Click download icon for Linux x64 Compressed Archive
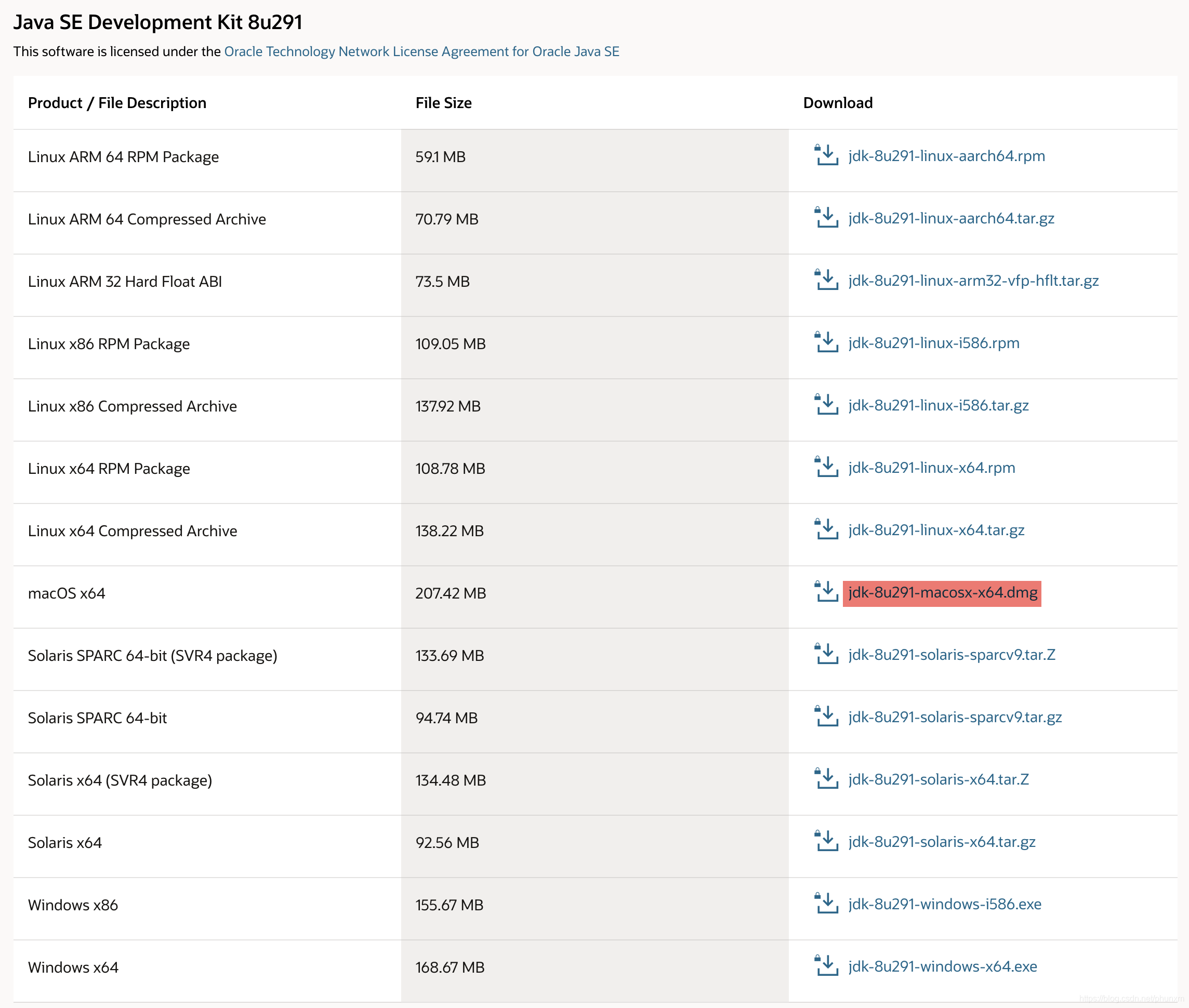 click(826, 529)
